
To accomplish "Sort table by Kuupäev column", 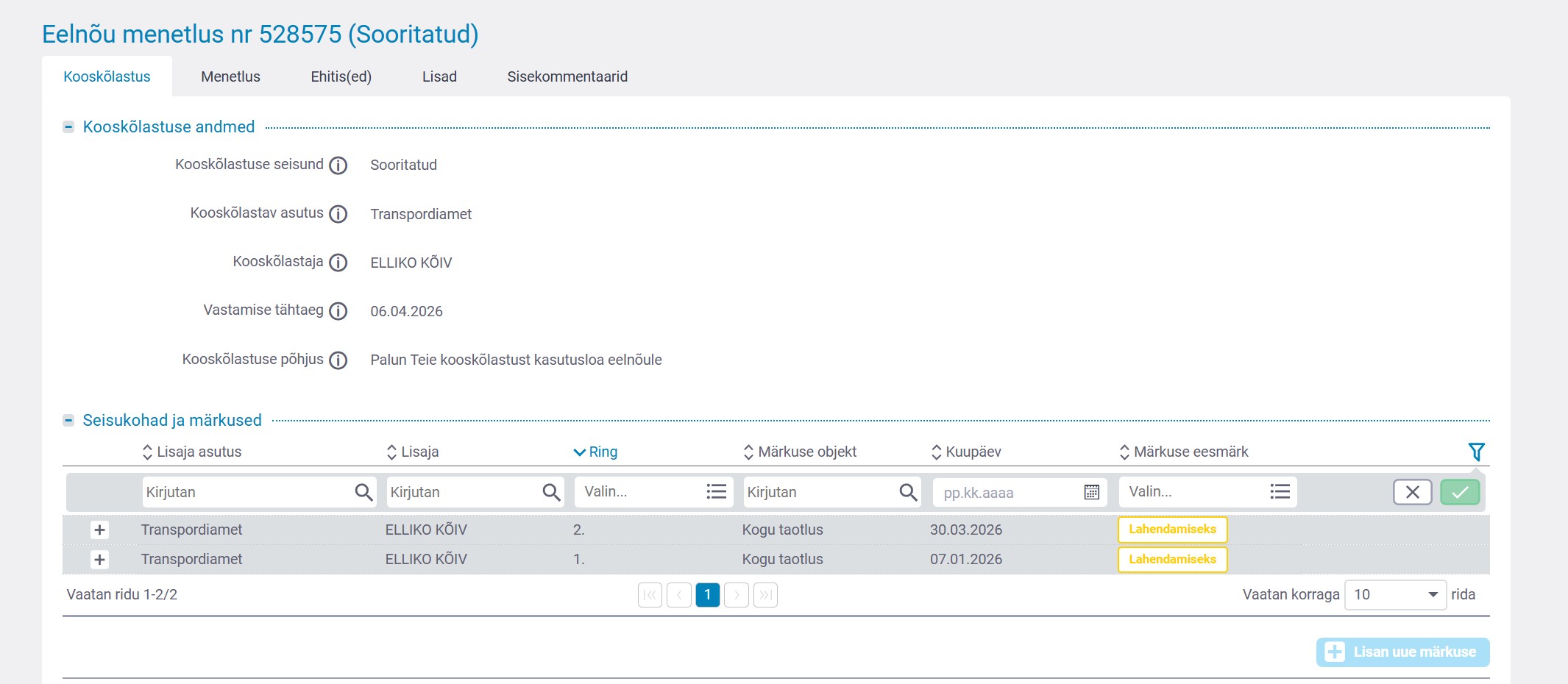I will tap(972, 452).
